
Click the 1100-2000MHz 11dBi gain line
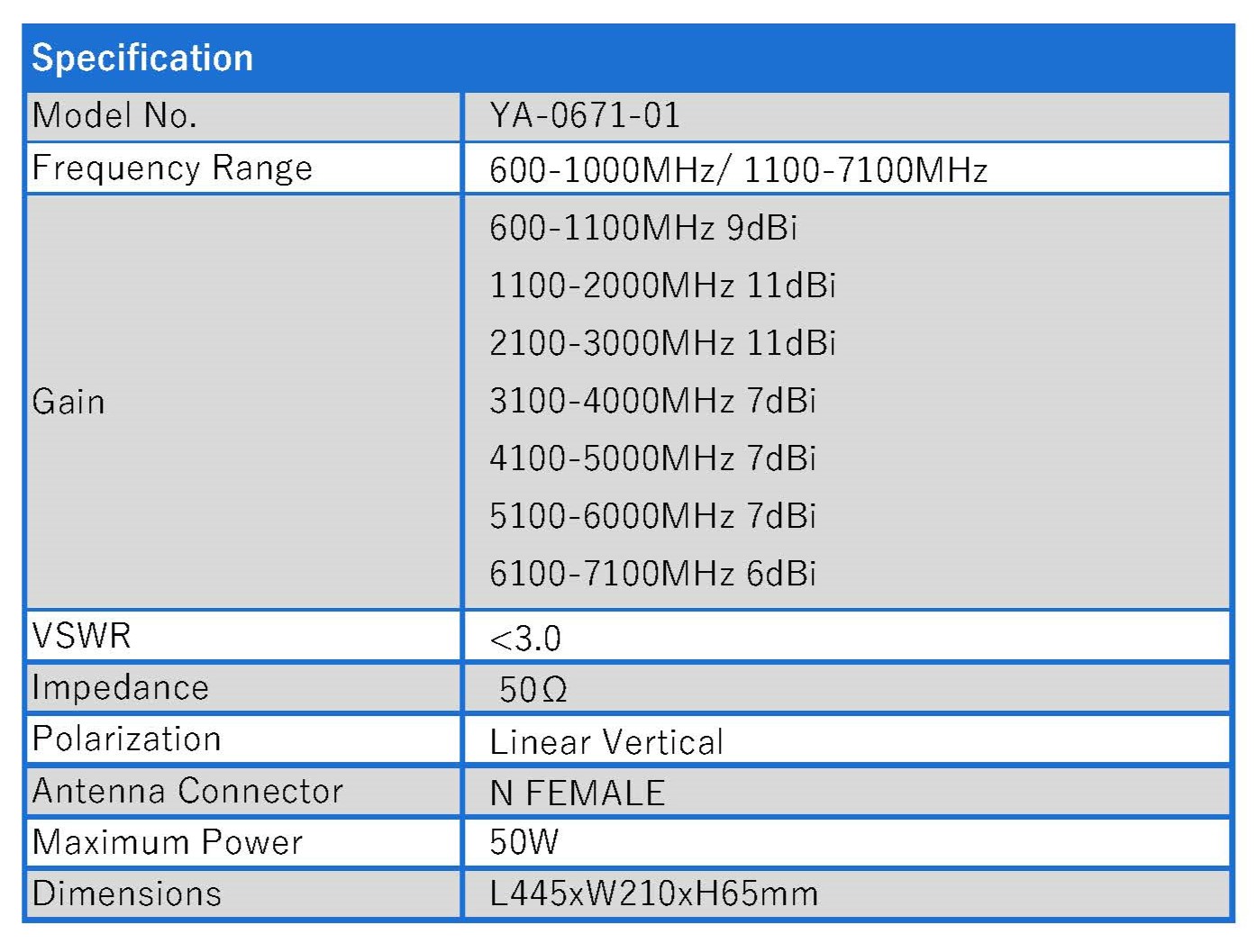point(662,286)
